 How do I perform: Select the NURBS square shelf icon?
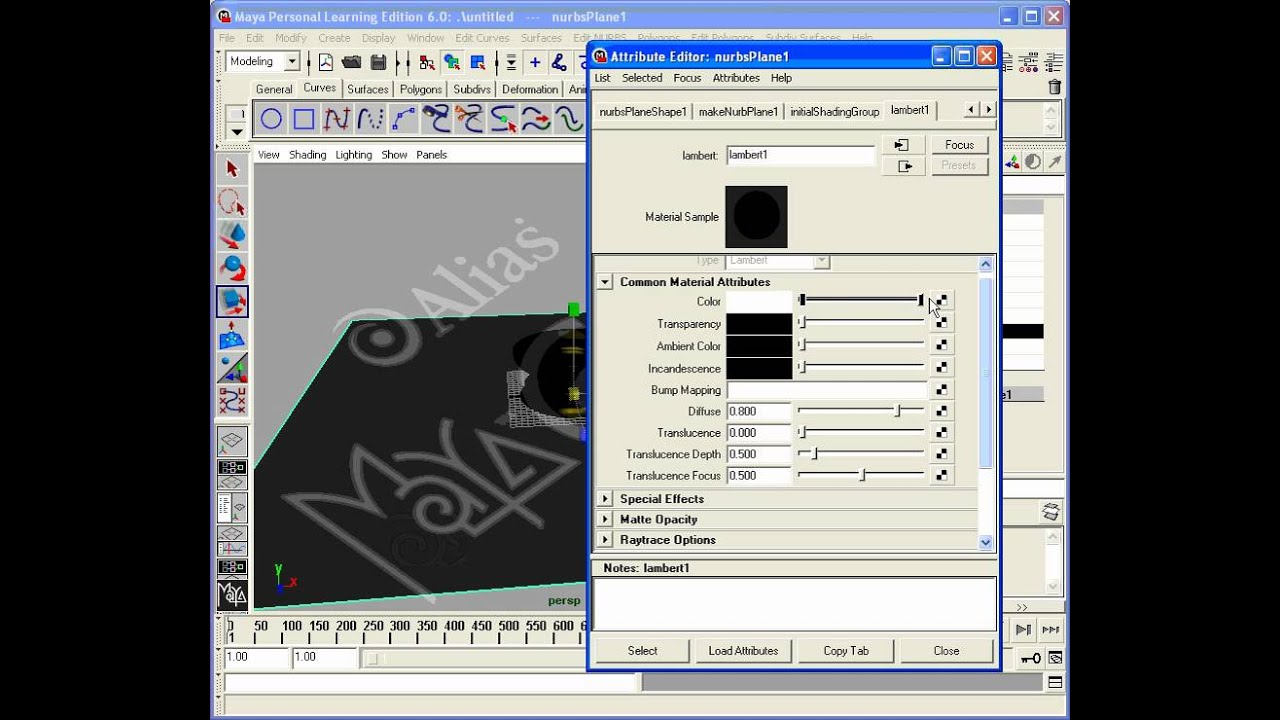[x=304, y=120]
